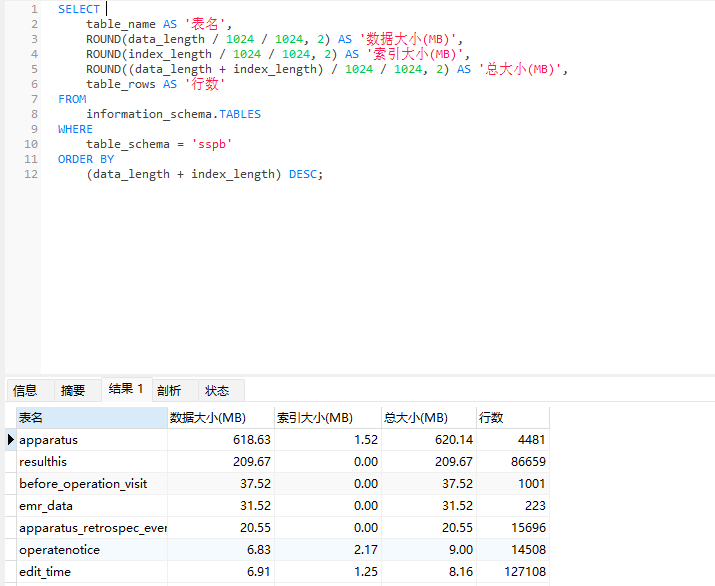Place cursor on the SELECT keyword line
715x586 pixels.
[78, 9]
